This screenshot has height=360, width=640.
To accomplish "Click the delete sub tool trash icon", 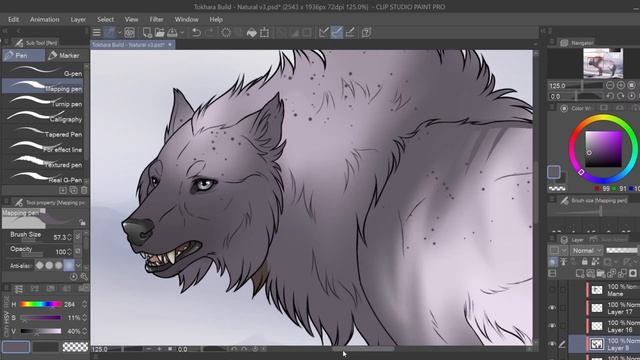I will click(84, 190).
